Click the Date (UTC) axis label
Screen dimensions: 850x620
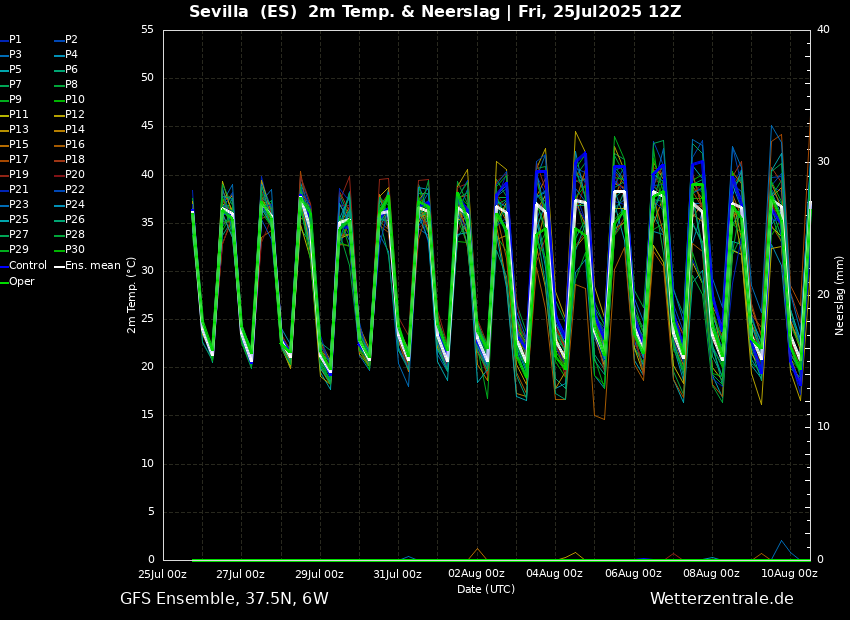[486, 589]
